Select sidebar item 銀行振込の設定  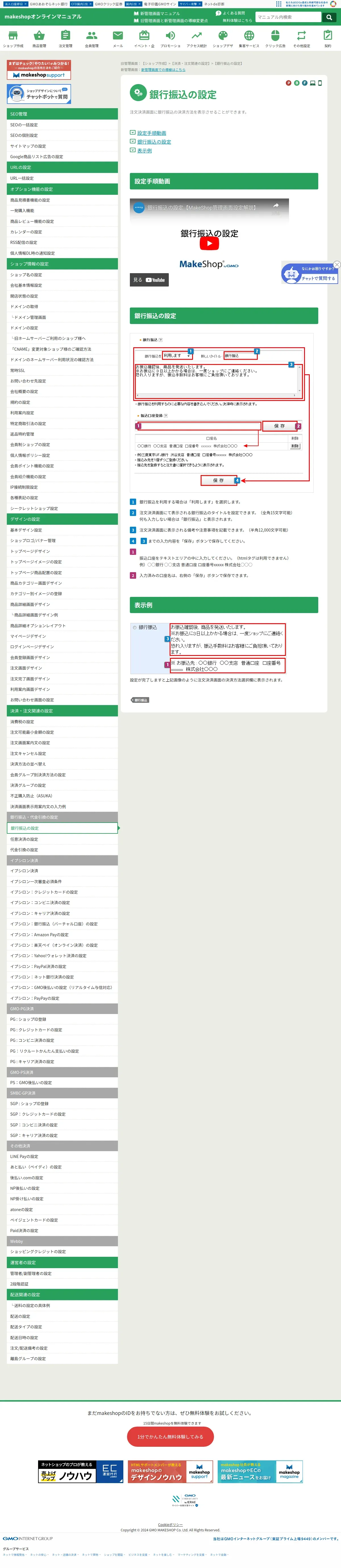tap(62, 828)
